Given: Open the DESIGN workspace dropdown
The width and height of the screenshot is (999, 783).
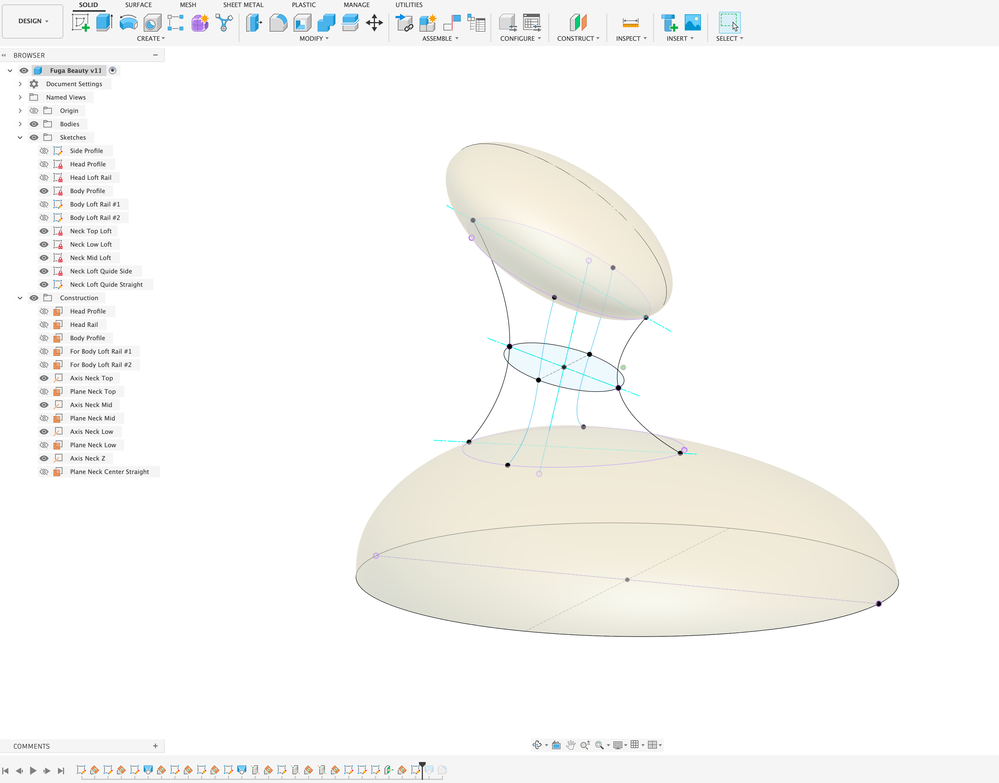Looking at the screenshot, I should pyautogui.click(x=33, y=21).
